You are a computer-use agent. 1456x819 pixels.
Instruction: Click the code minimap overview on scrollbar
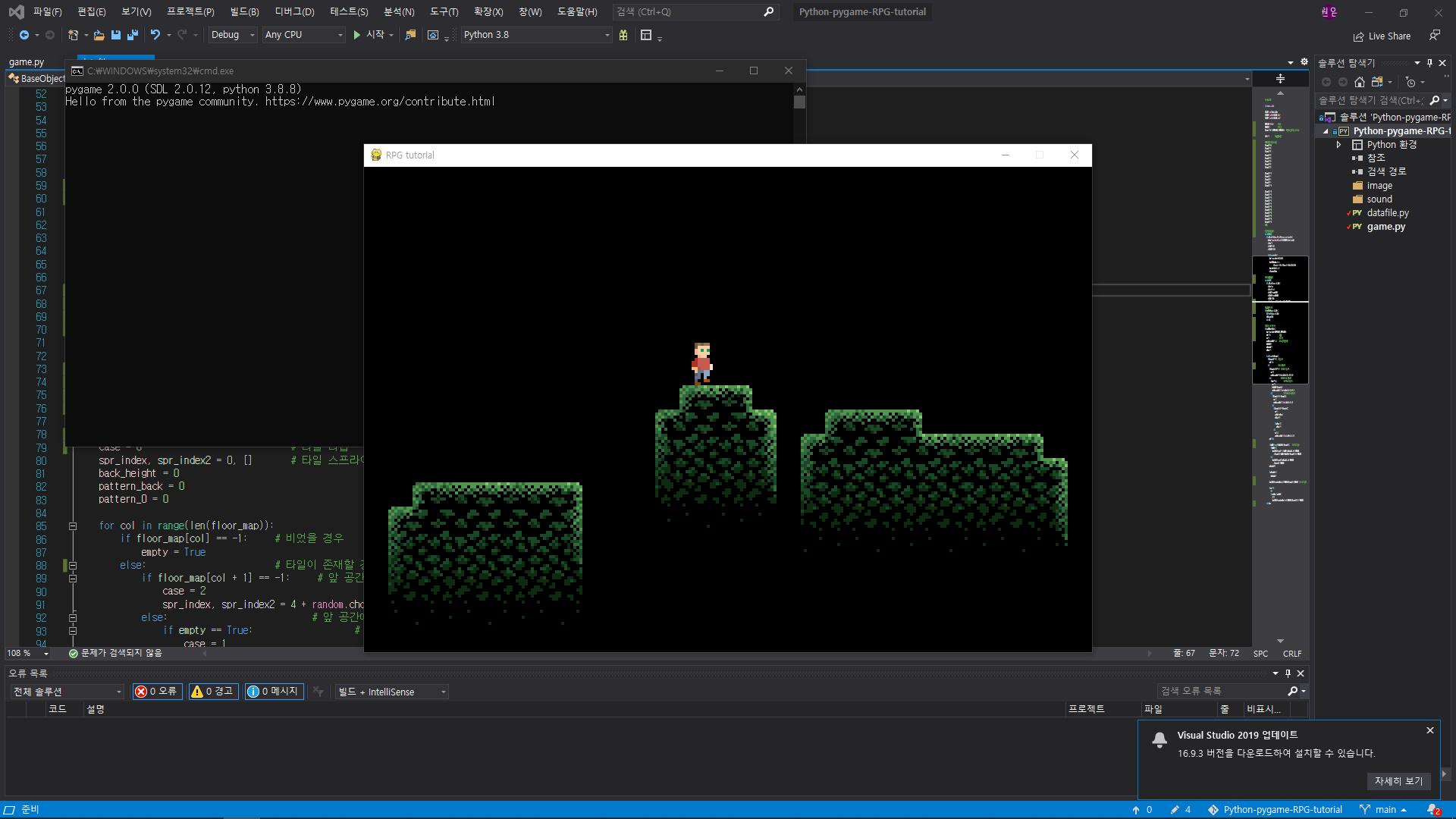1280,341
